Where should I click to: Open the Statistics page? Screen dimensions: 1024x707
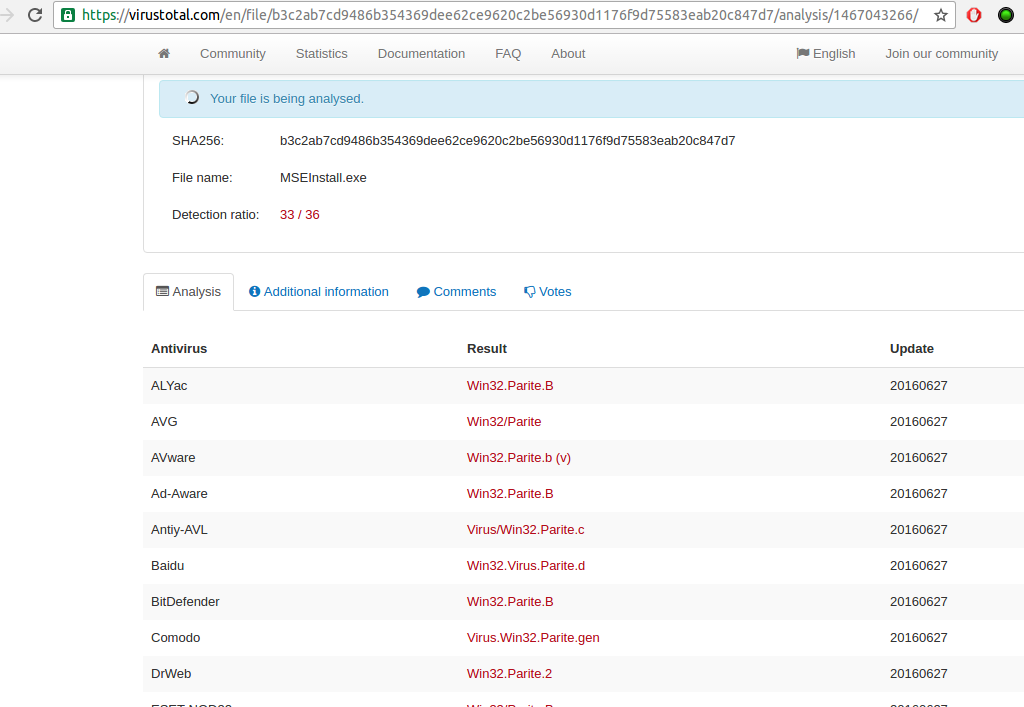[x=321, y=54]
